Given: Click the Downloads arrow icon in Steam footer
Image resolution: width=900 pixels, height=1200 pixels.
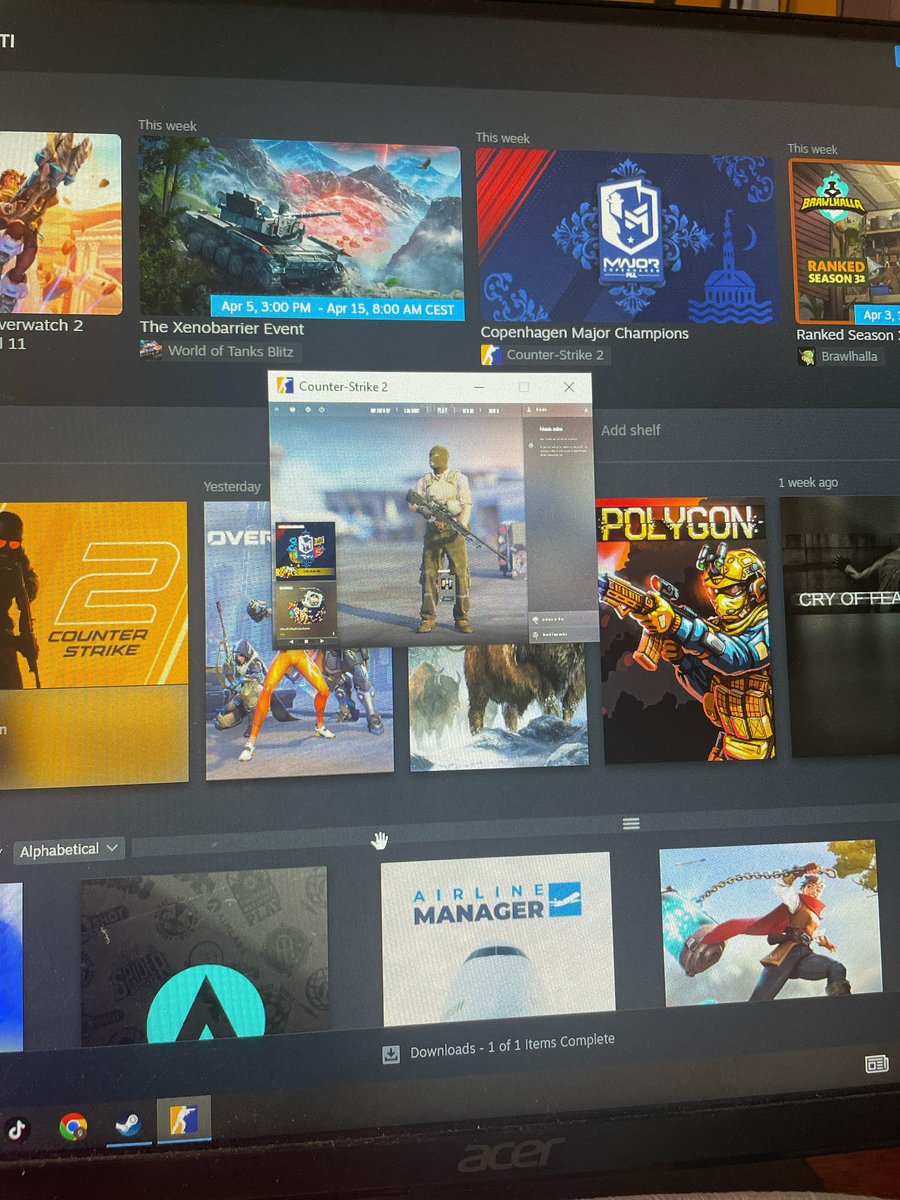Looking at the screenshot, I should [x=391, y=1054].
